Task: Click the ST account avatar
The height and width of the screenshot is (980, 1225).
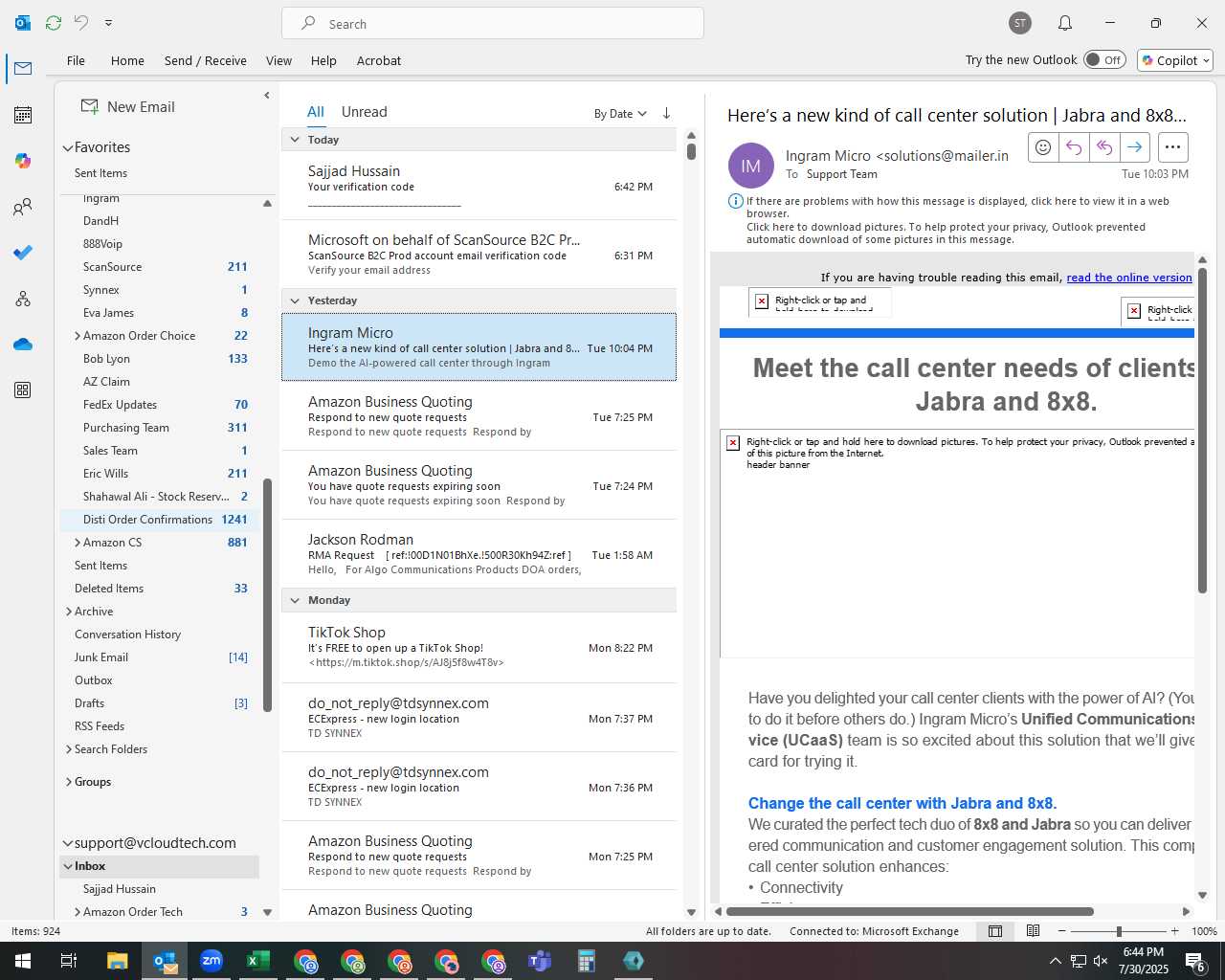Action: click(x=1020, y=23)
